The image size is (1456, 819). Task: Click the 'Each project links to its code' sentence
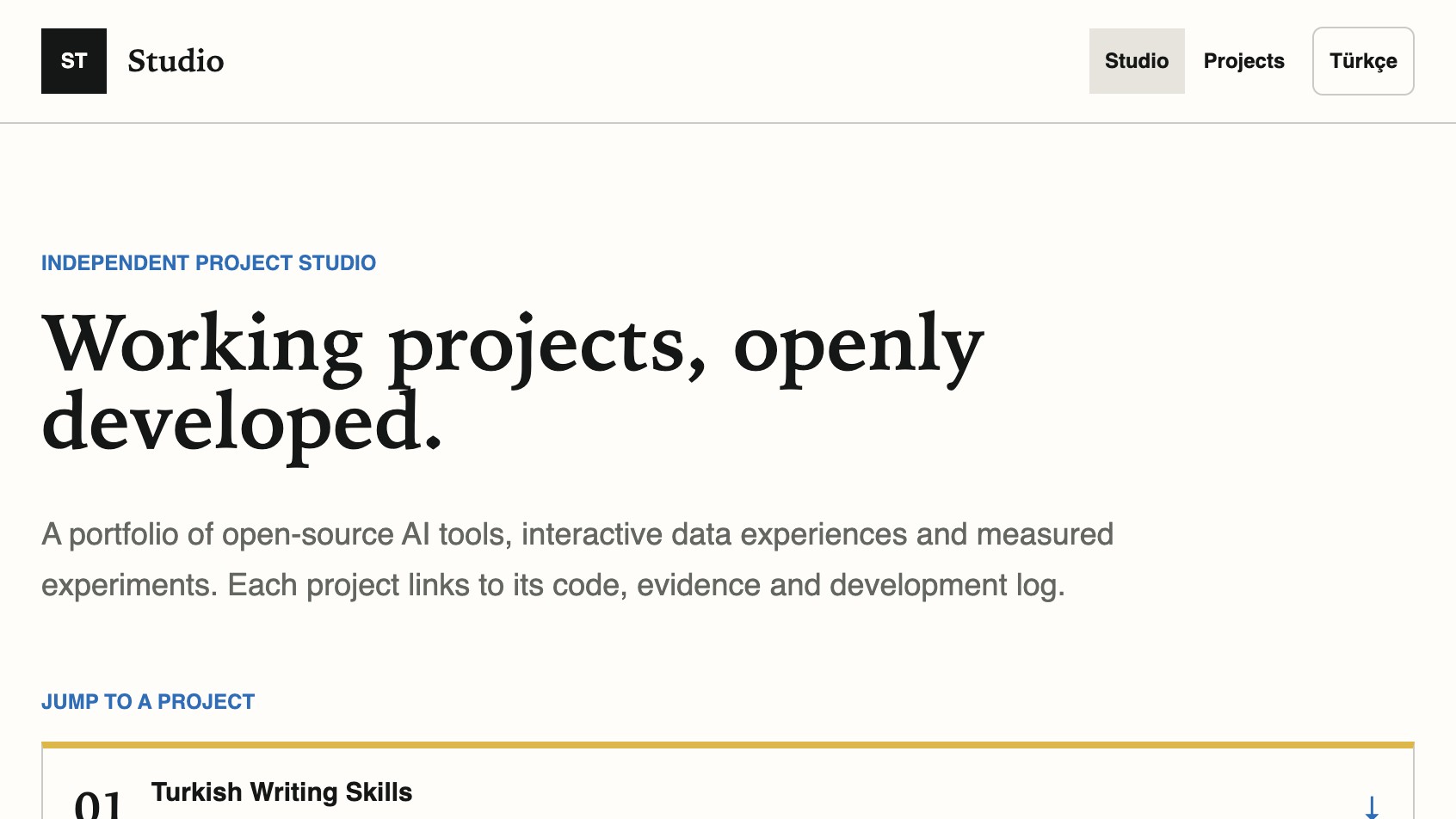click(x=427, y=585)
